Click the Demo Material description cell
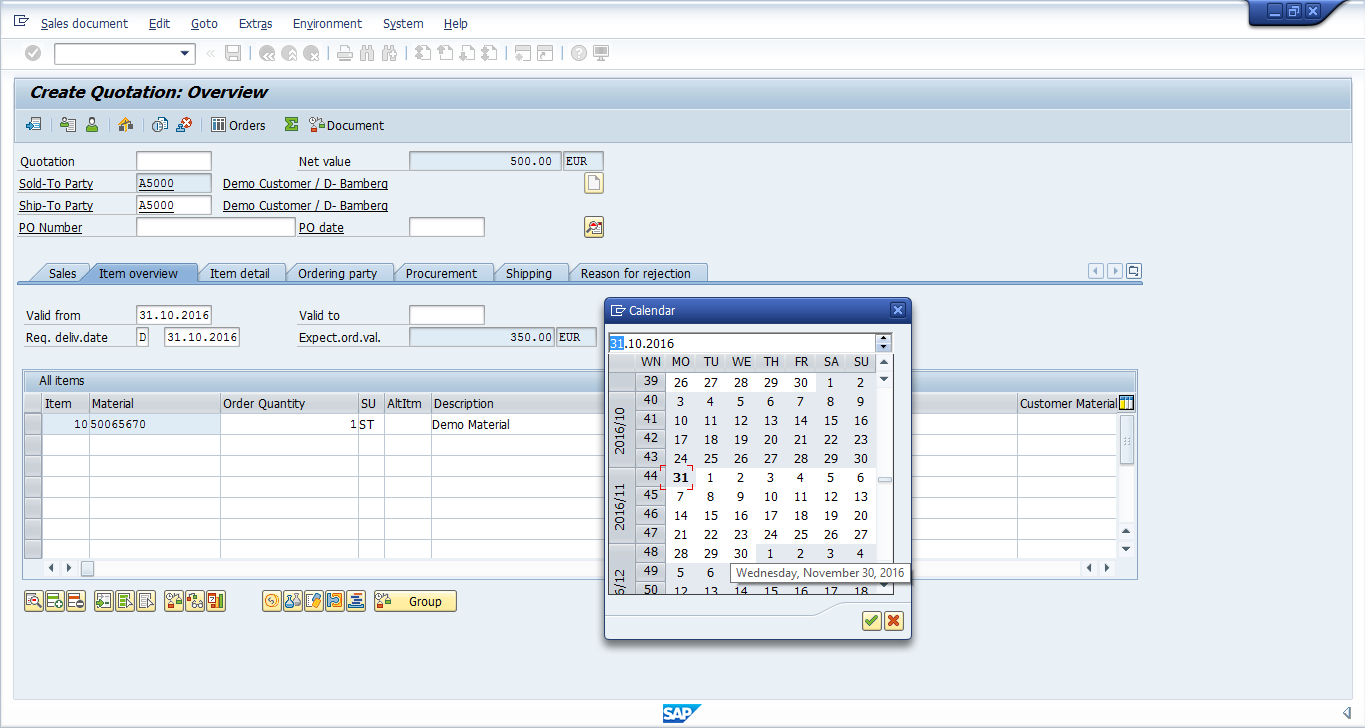This screenshot has width=1365, height=728. point(517,424)
